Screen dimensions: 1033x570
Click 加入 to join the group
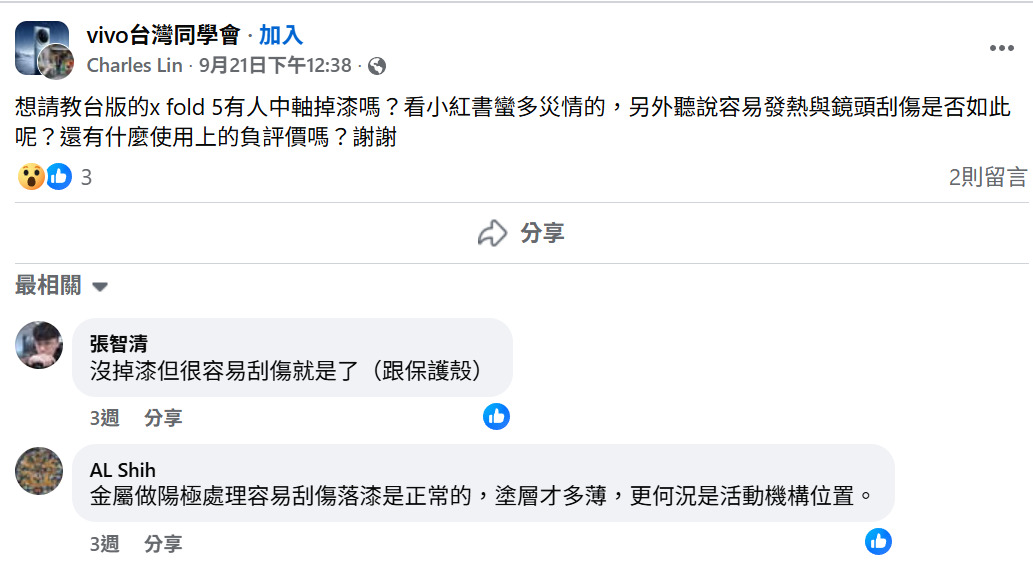(x=280, y=35)
